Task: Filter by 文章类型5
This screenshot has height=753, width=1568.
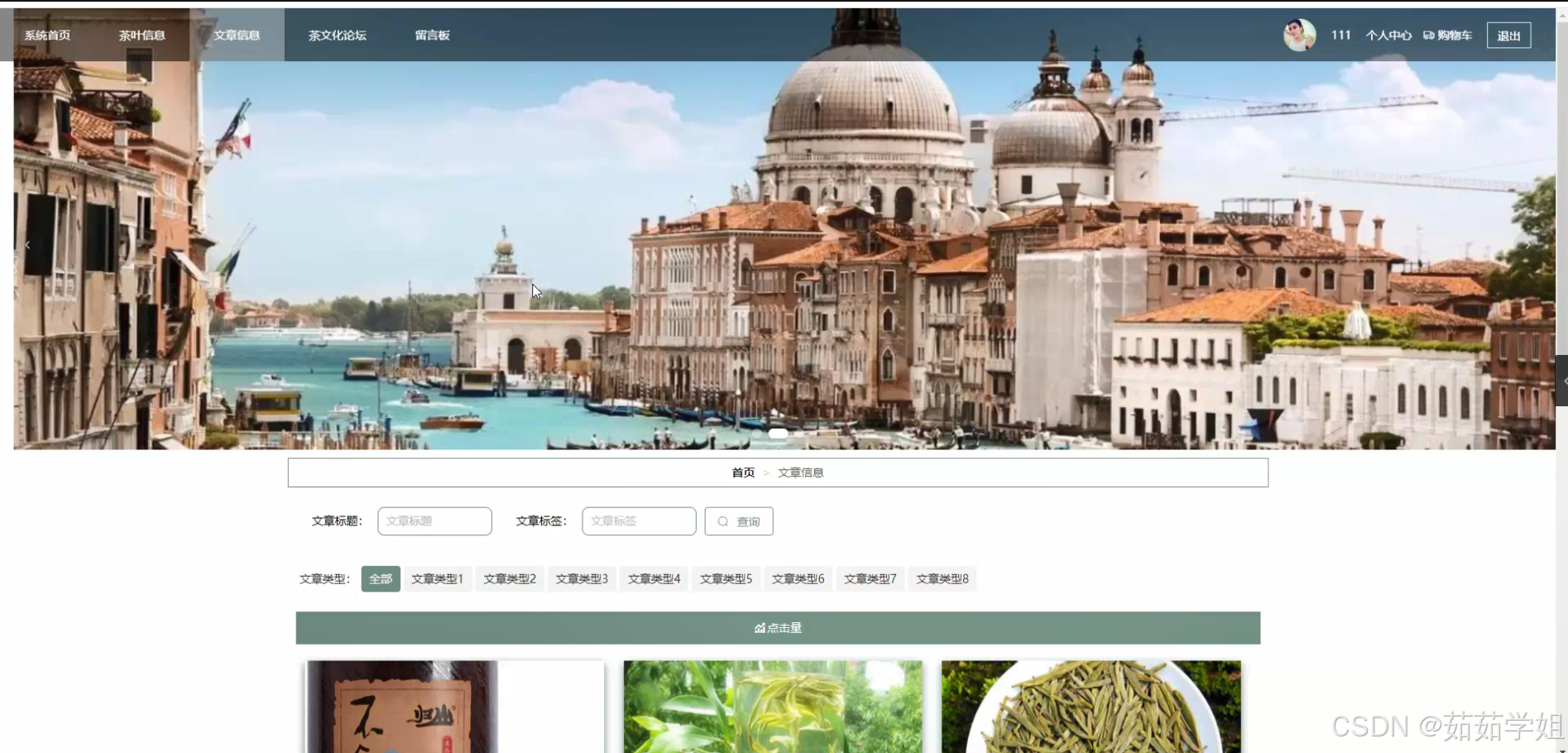Action: (x=726, y=578)
